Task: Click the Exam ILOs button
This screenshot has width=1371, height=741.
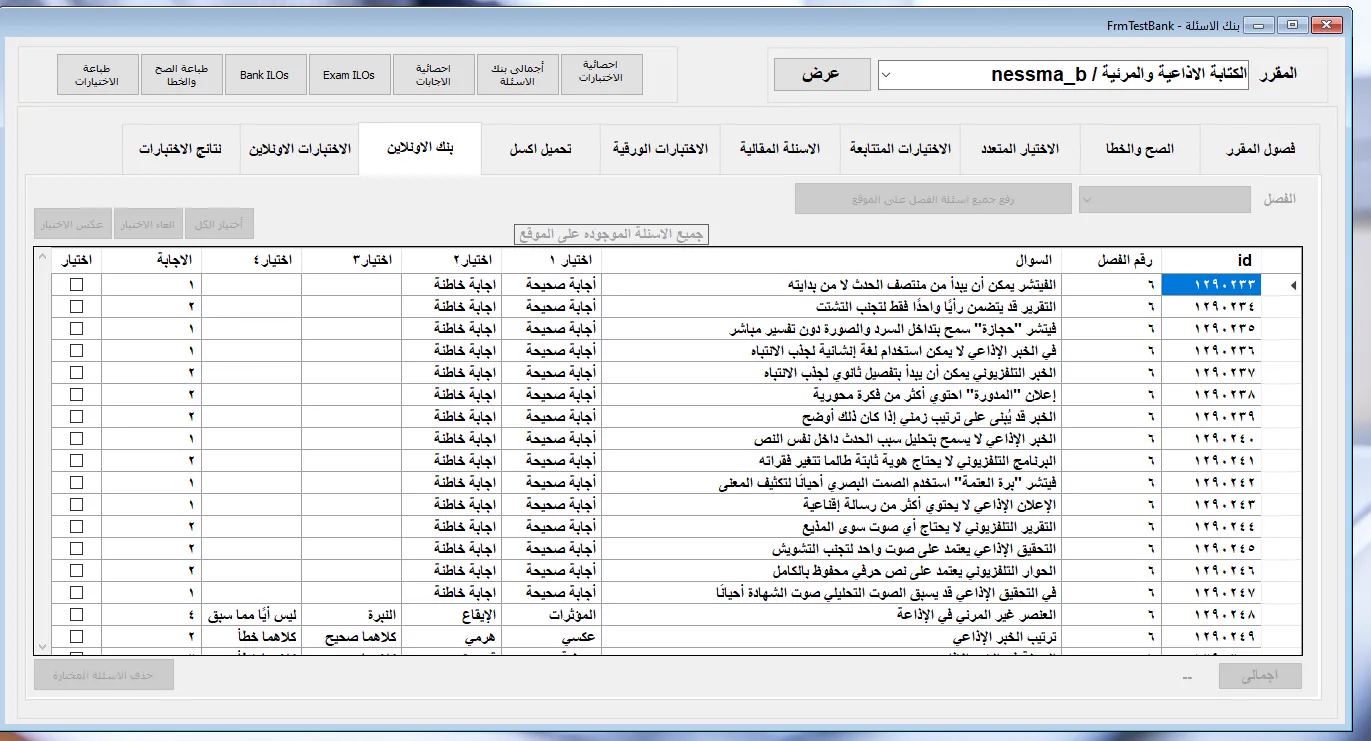Action: pyautogui.click(x=349, y=74)
